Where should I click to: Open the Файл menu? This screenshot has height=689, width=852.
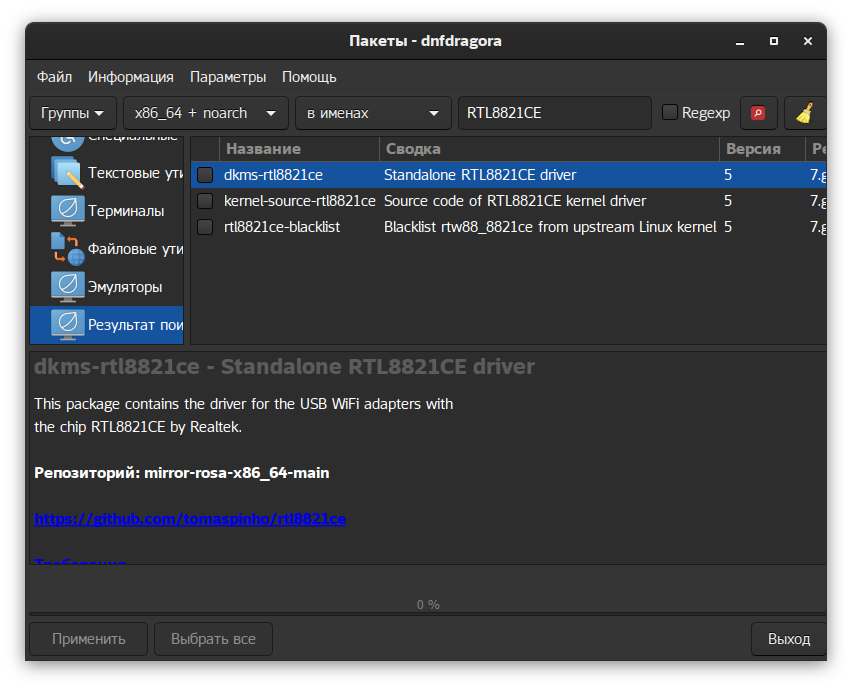(x=54, y=77)
